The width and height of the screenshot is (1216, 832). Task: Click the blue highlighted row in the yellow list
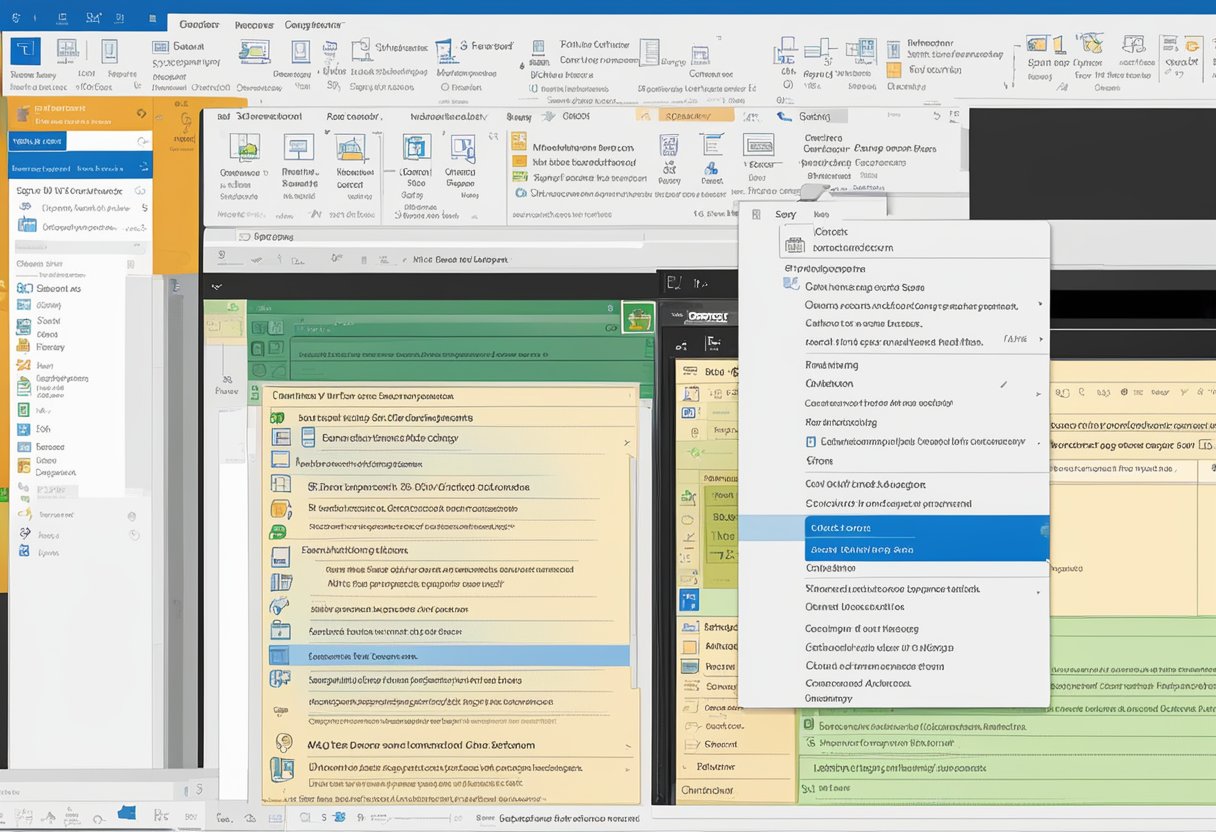[x=450, y=656]
